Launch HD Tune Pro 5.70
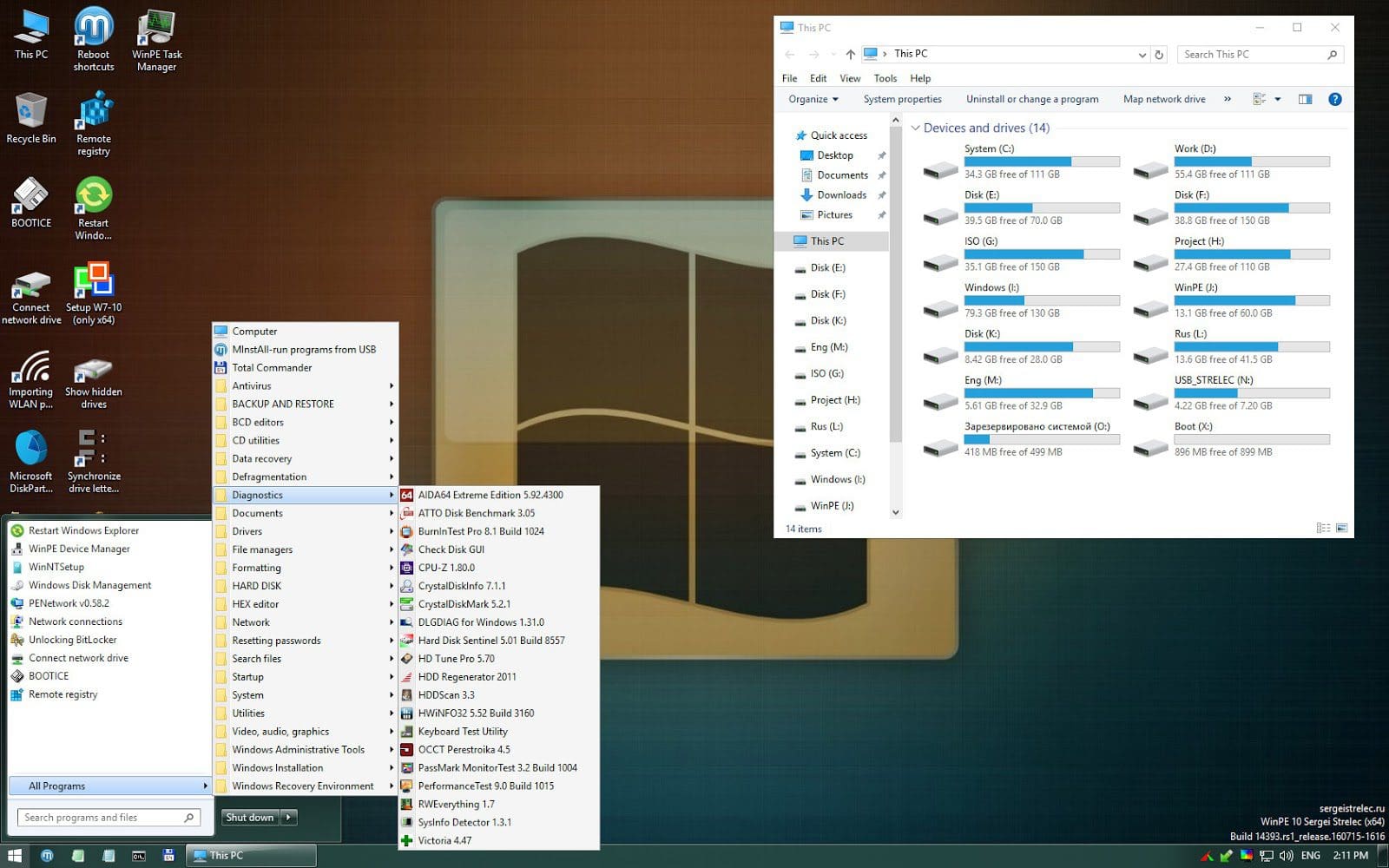1389x868 pixels. pos(498,659)
